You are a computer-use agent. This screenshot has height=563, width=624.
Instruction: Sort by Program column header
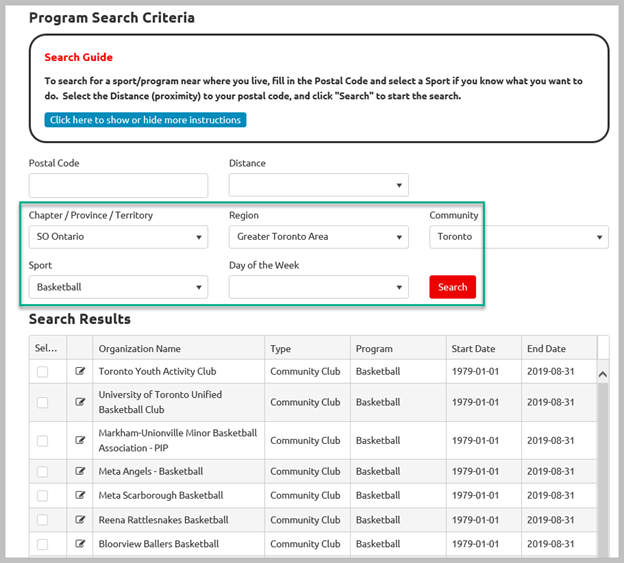click(x=398, y=348)
